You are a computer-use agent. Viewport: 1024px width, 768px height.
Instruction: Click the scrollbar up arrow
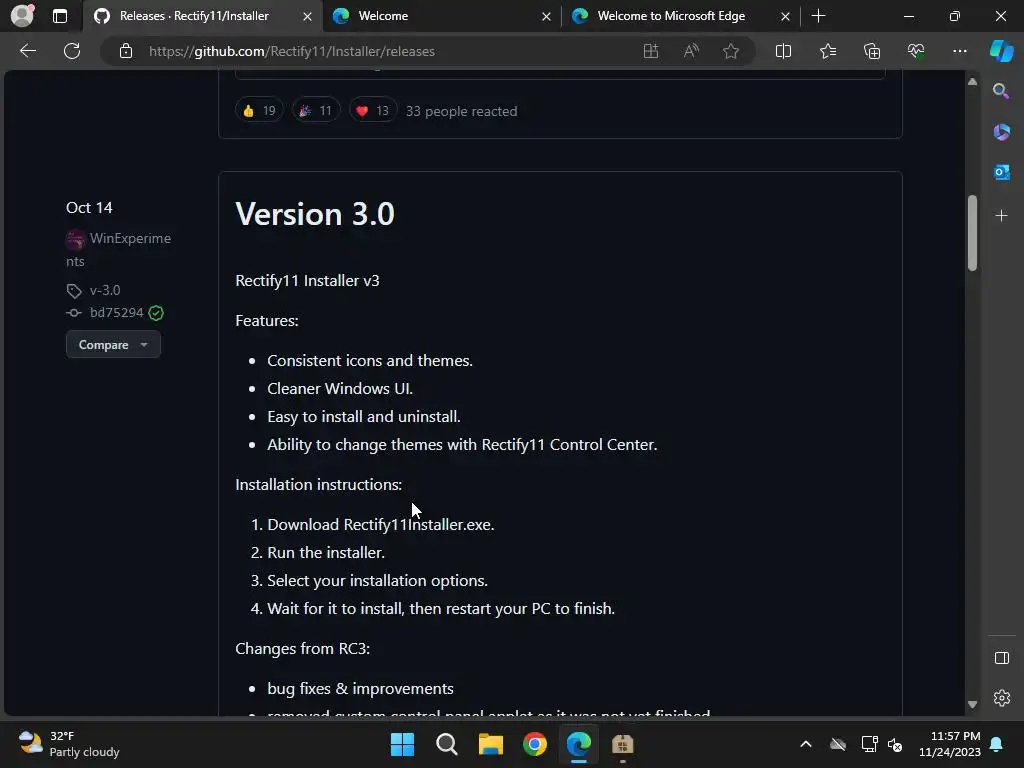tap(972, 82)
